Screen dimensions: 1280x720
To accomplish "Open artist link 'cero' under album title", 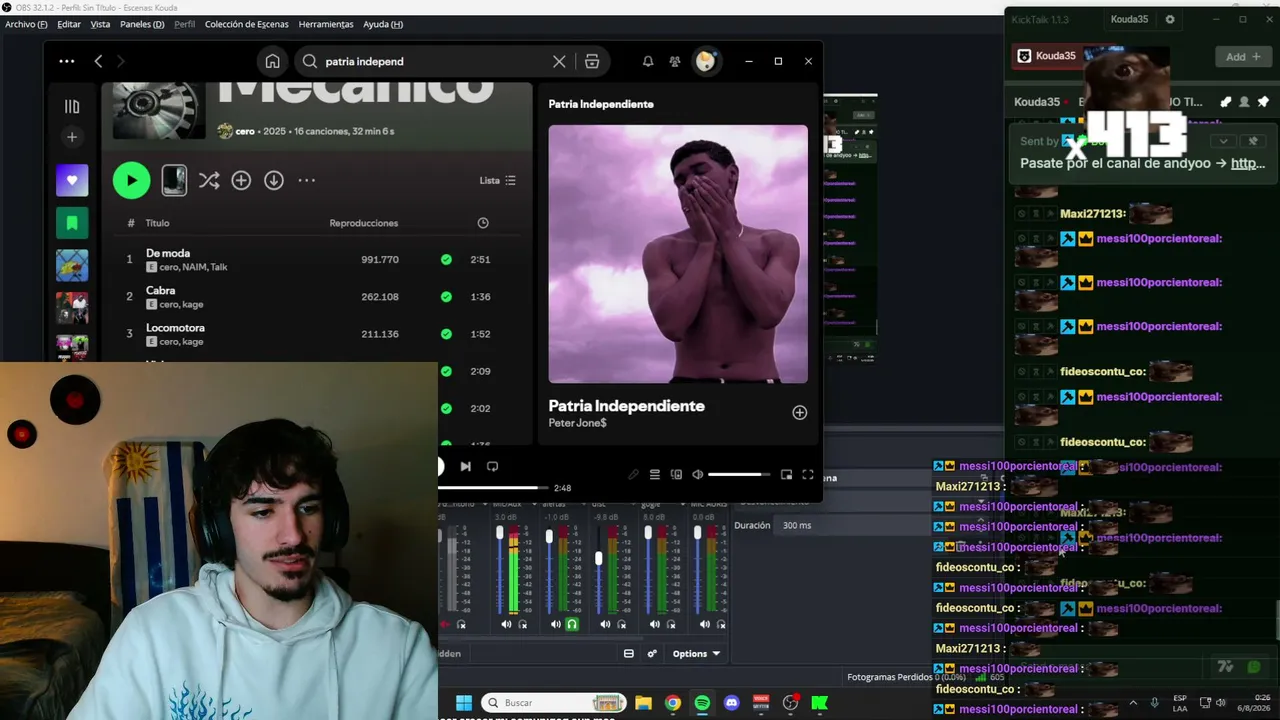I will coord(245,131).
